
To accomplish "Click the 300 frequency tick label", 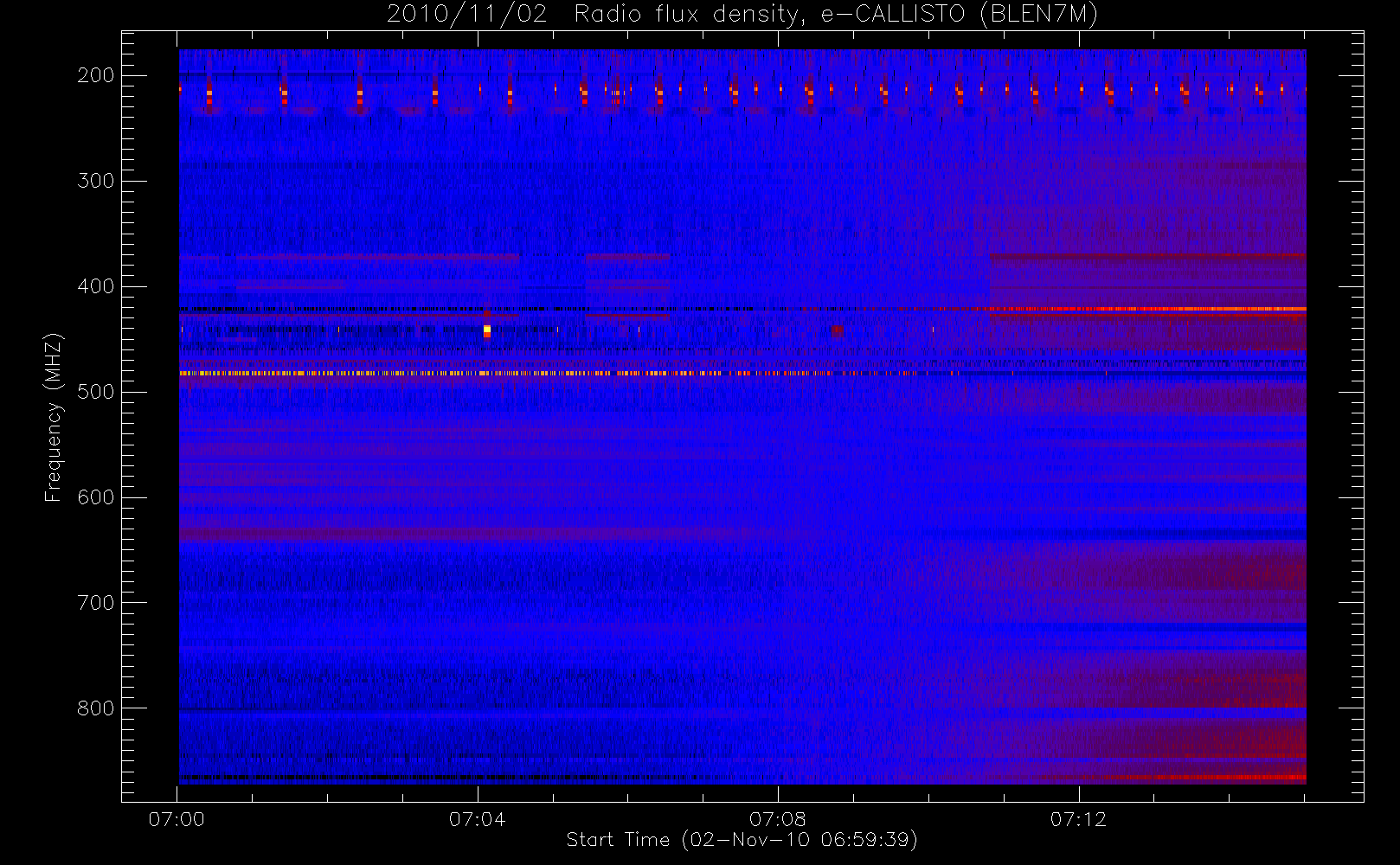I will point(96,181).
